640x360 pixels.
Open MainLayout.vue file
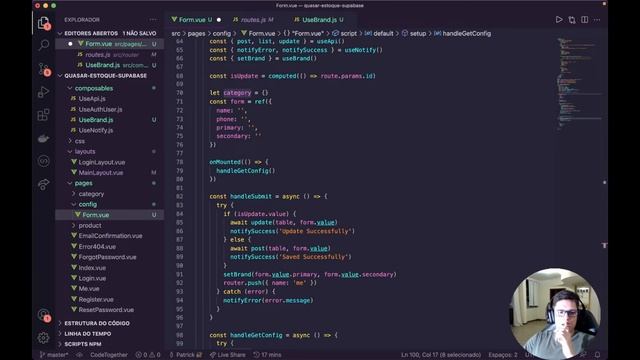[x=101, y=173]
